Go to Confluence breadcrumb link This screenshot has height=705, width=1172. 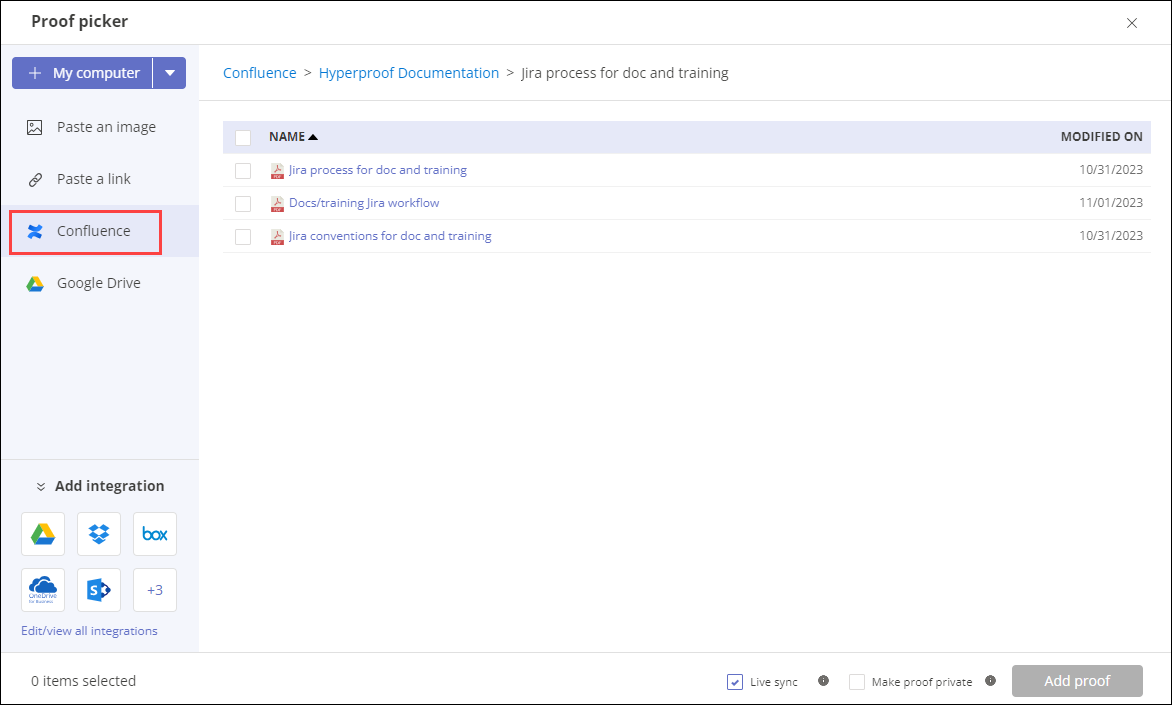pos(259,73)
